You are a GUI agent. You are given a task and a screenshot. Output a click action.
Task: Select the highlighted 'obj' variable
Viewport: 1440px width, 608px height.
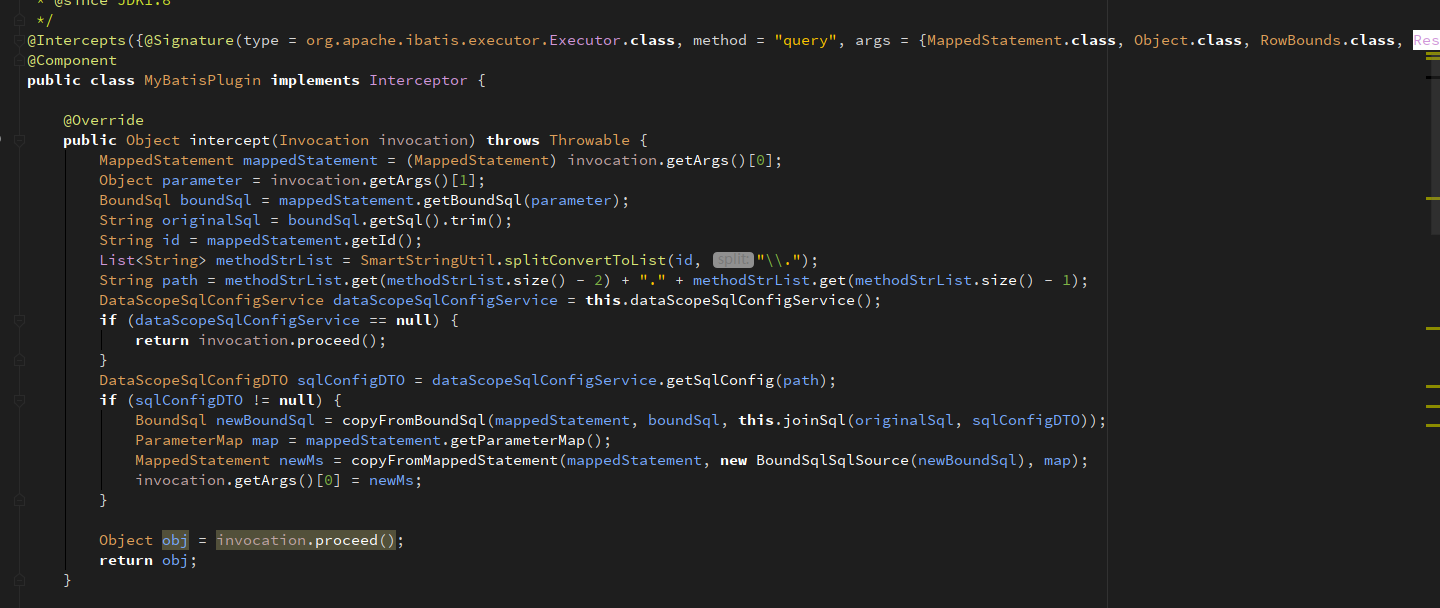[x=174, y=540]
